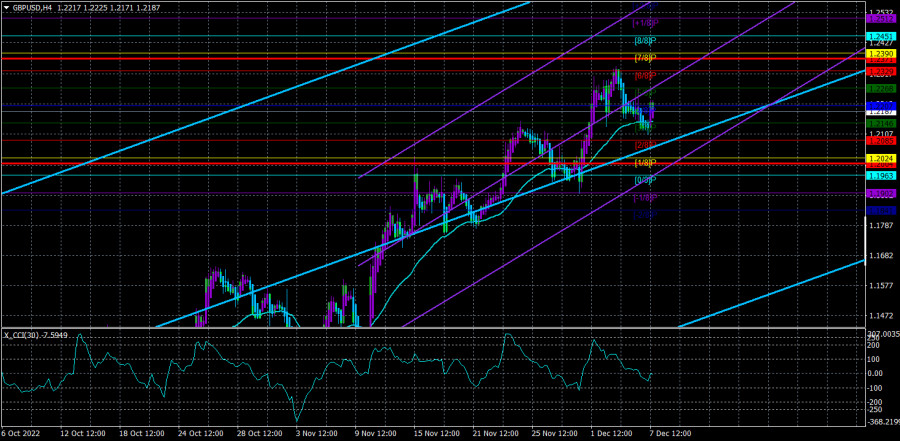Click the X_CCI(30) indicator label
The height and width of the screenshot is (441, 900).
coord(36,334)
